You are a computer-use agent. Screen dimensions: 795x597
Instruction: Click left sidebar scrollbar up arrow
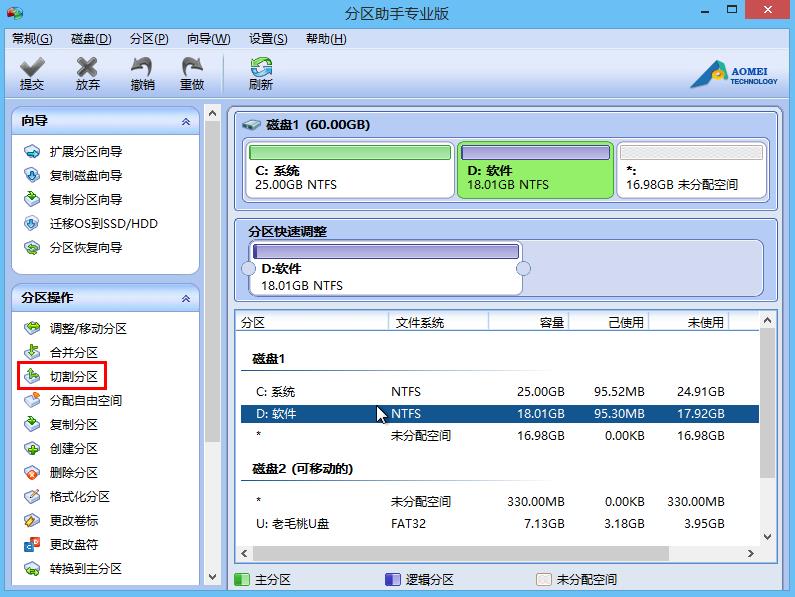pyautogui.click(x=212, y=113)
